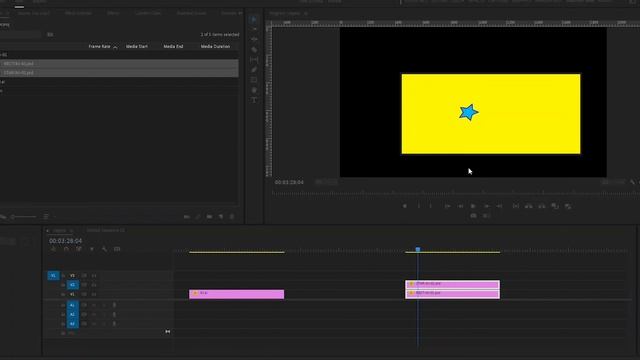
Task: Click the New Item icon in Project panel
Action: pos(221,217)
